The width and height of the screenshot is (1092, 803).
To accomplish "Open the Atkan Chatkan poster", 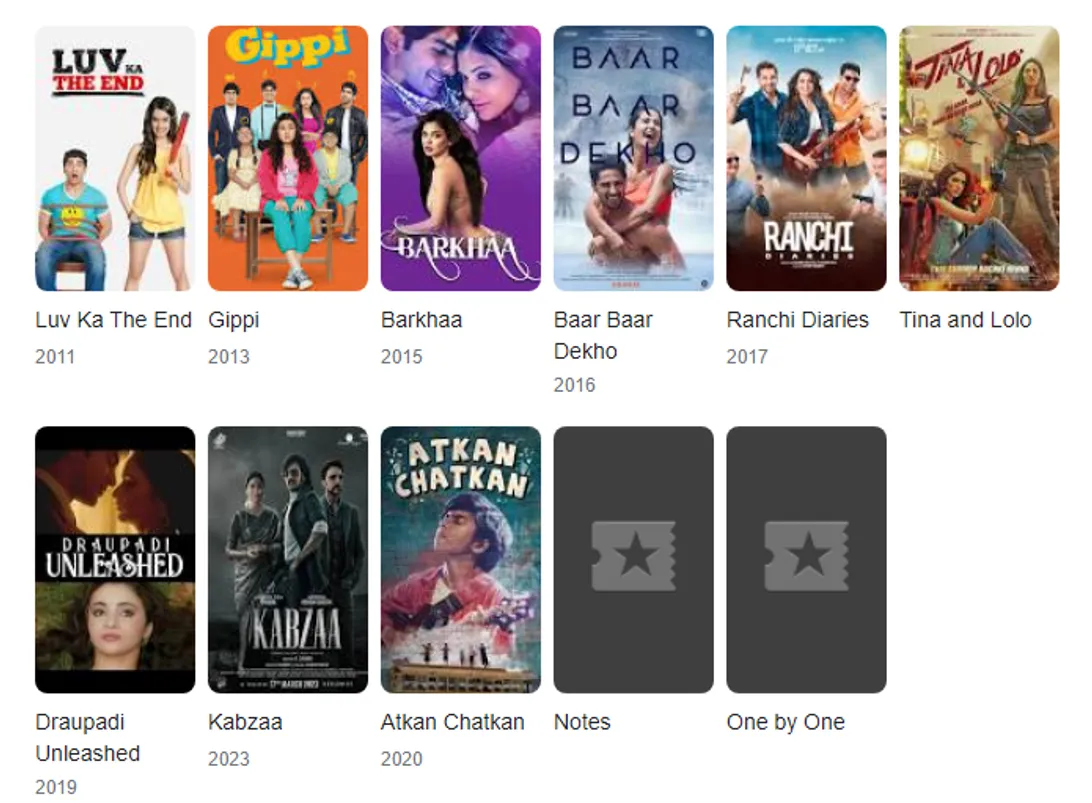I will [x=460, y=559].
